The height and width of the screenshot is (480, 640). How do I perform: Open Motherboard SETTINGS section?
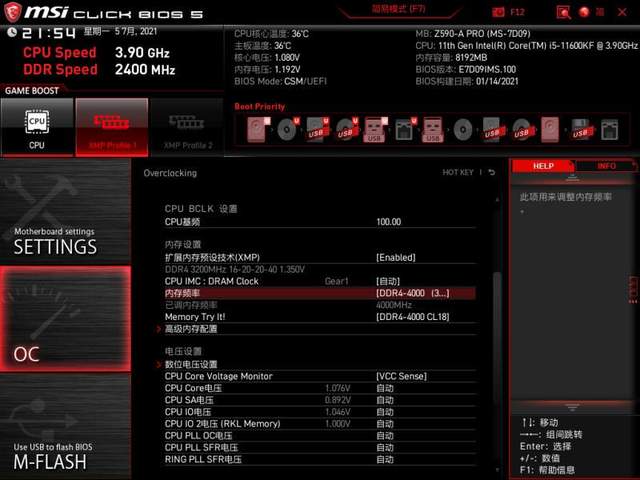coord(65,211)
